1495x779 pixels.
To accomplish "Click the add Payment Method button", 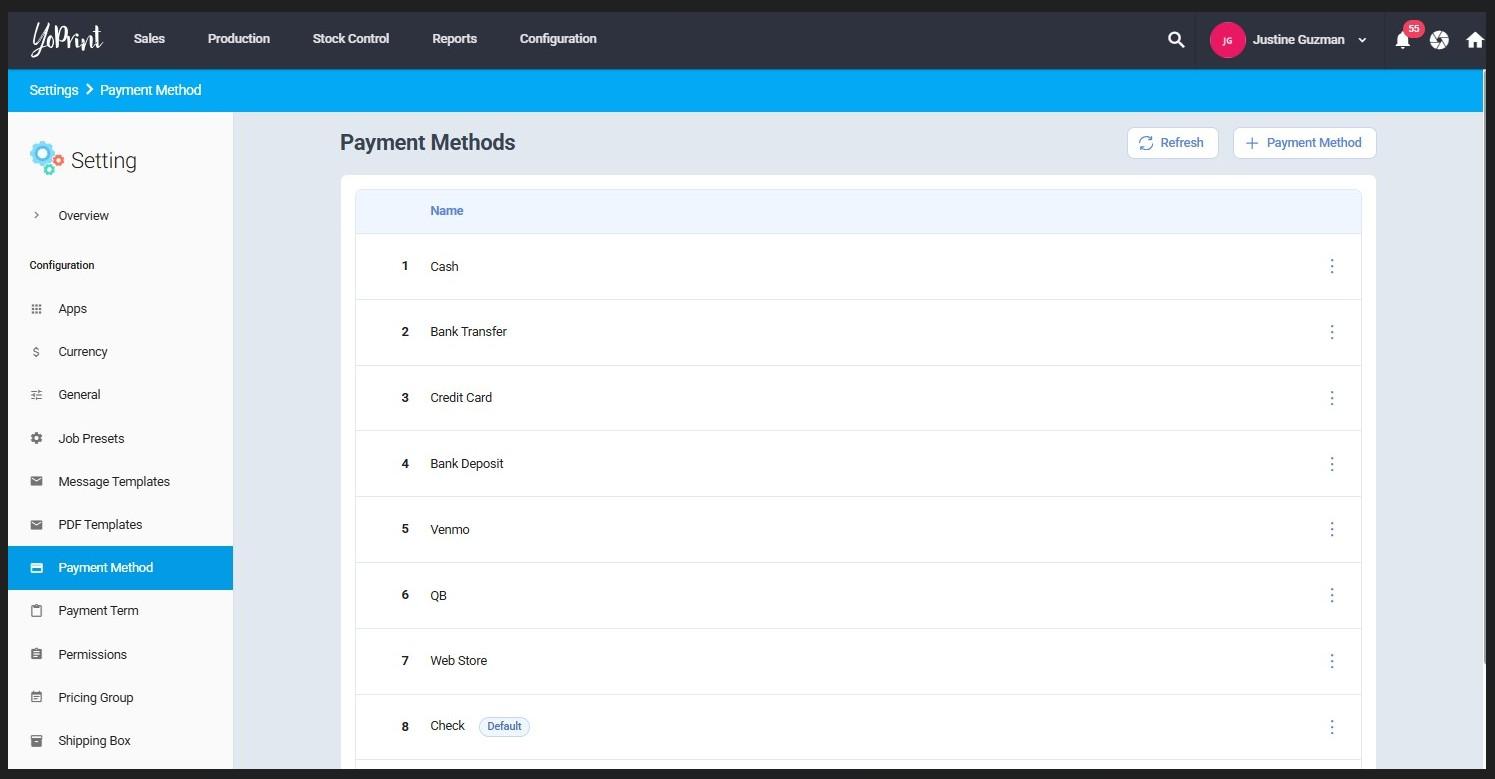I will (1303, 143).
